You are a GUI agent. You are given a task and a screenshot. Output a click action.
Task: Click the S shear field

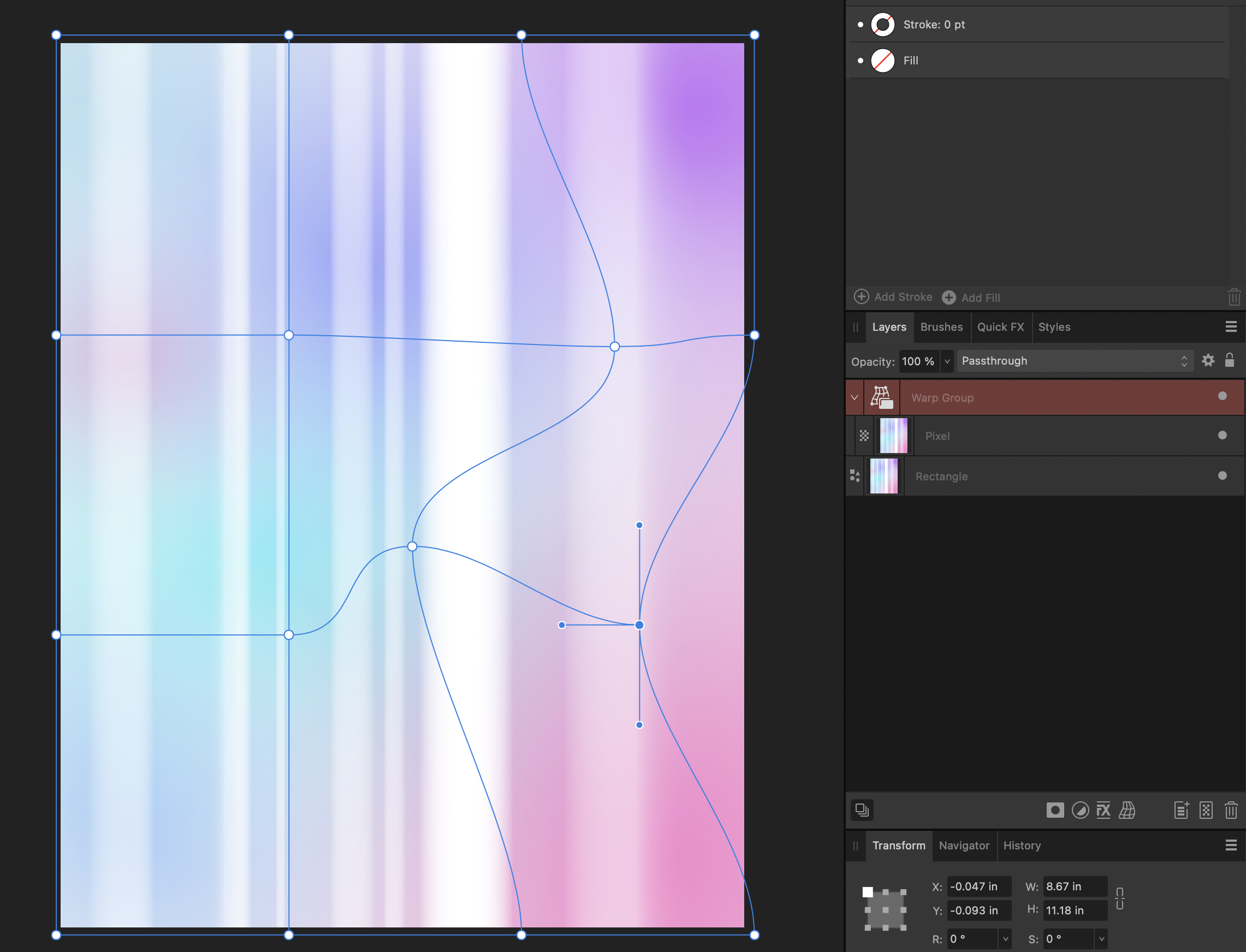[1068, 939]
